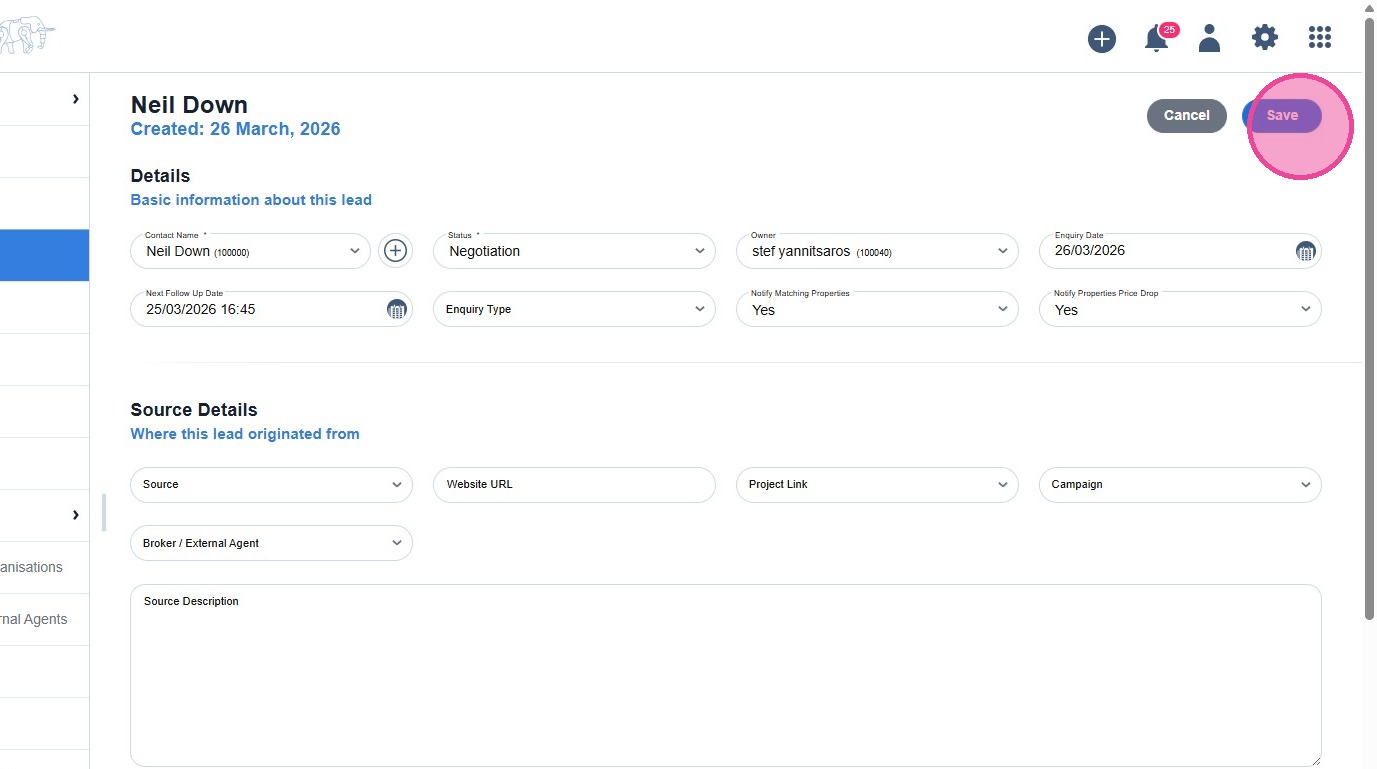Click the Next Follow Up Date value
Image resolution: width=1377 pixels, height=769 pixels.
201,309
